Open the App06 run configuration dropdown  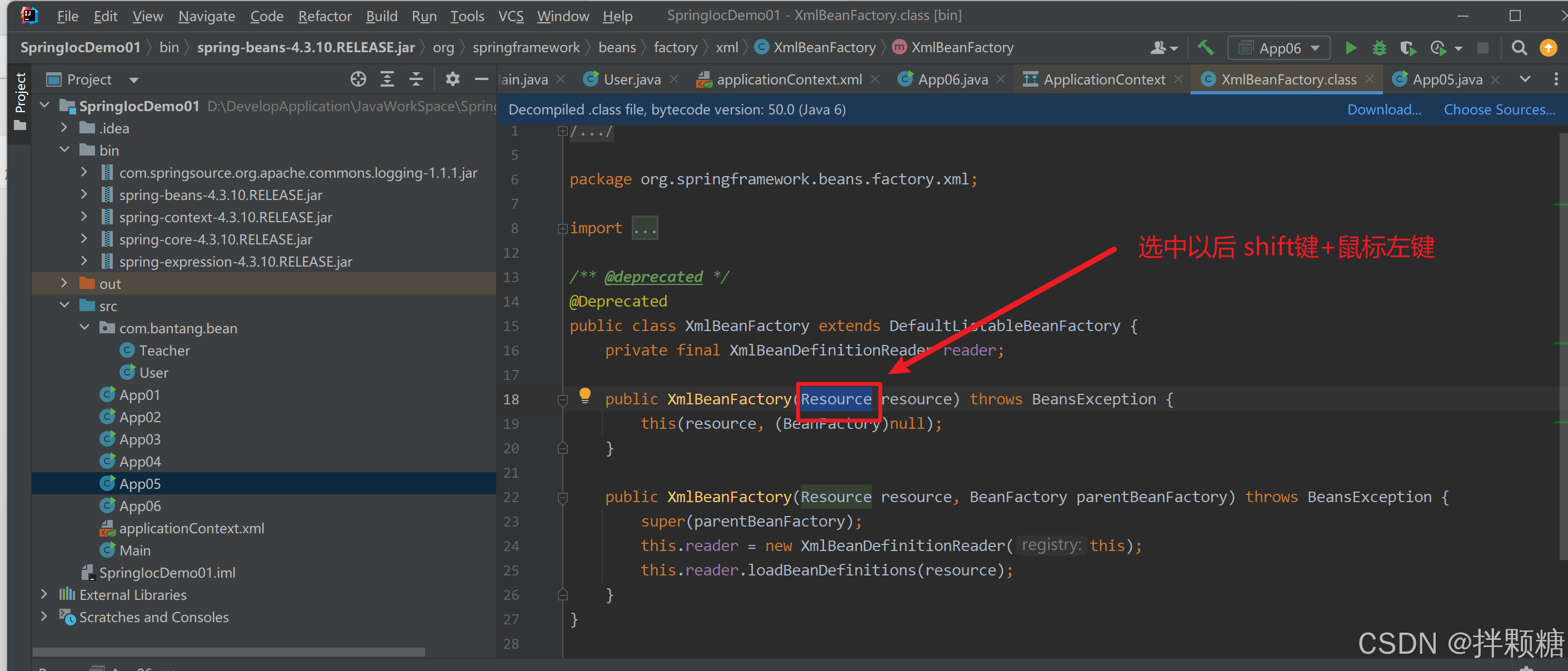pyautogui.click(x=1279, y=48)
